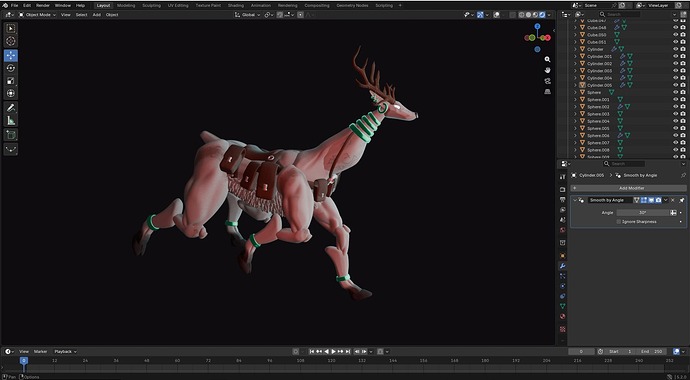
Task: Open the View Layer properties tab
Action: pyautogui.click(x=562, y=210)
